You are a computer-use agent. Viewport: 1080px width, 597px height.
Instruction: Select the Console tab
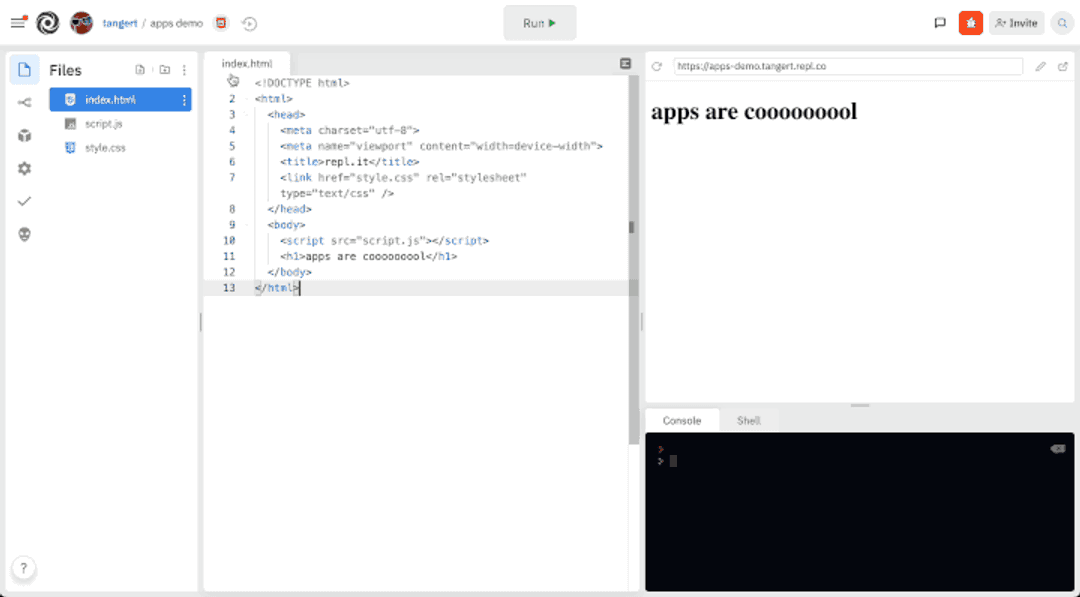[x=682, y=420]
